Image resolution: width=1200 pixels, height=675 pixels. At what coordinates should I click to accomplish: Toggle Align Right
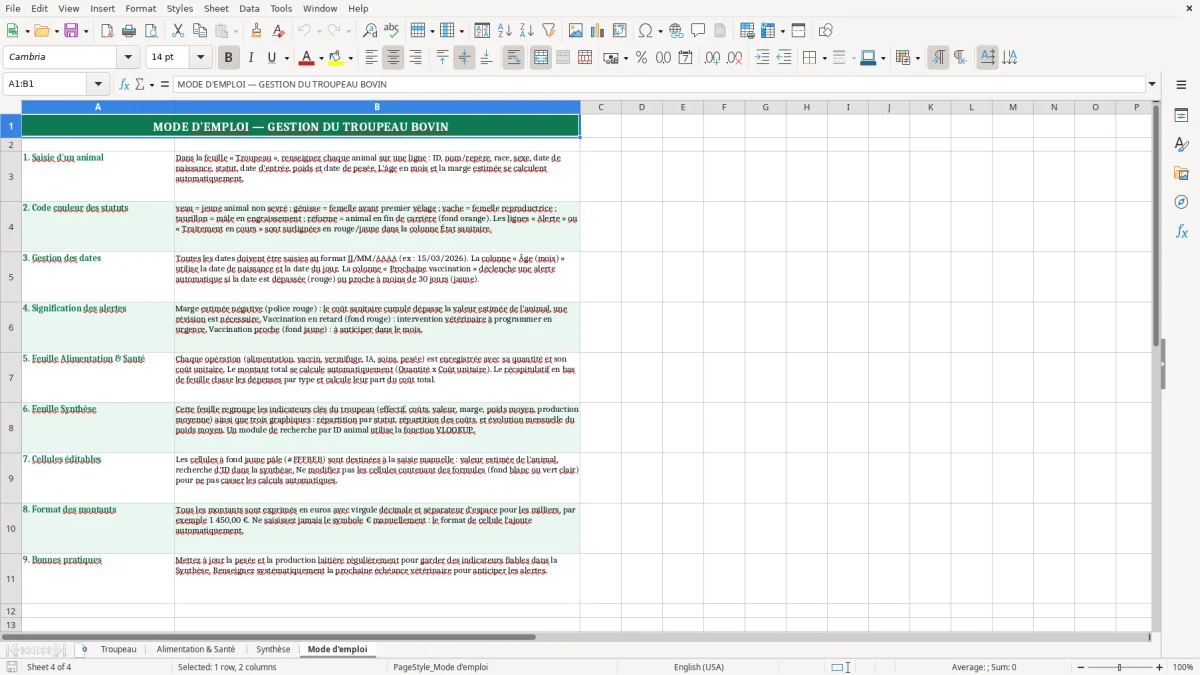pos(415,58)
